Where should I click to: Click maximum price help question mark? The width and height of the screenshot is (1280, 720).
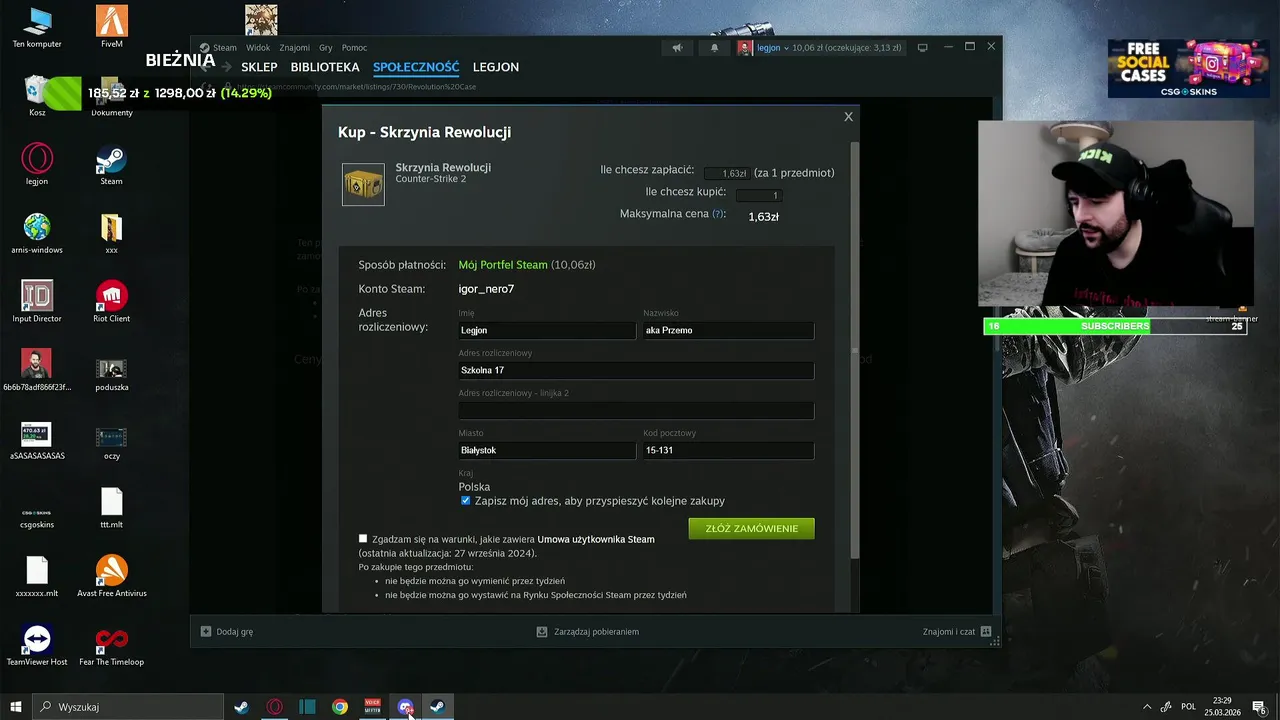(x=718, y=214)
